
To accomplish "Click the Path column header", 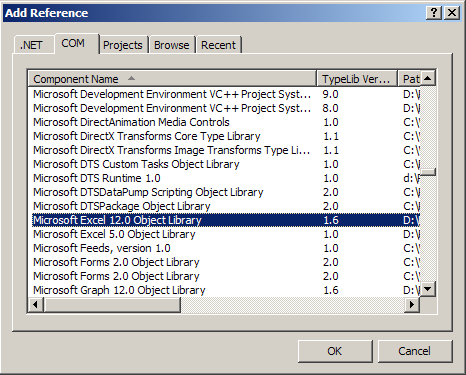I will pyautogui.click(x=409, y=79).
